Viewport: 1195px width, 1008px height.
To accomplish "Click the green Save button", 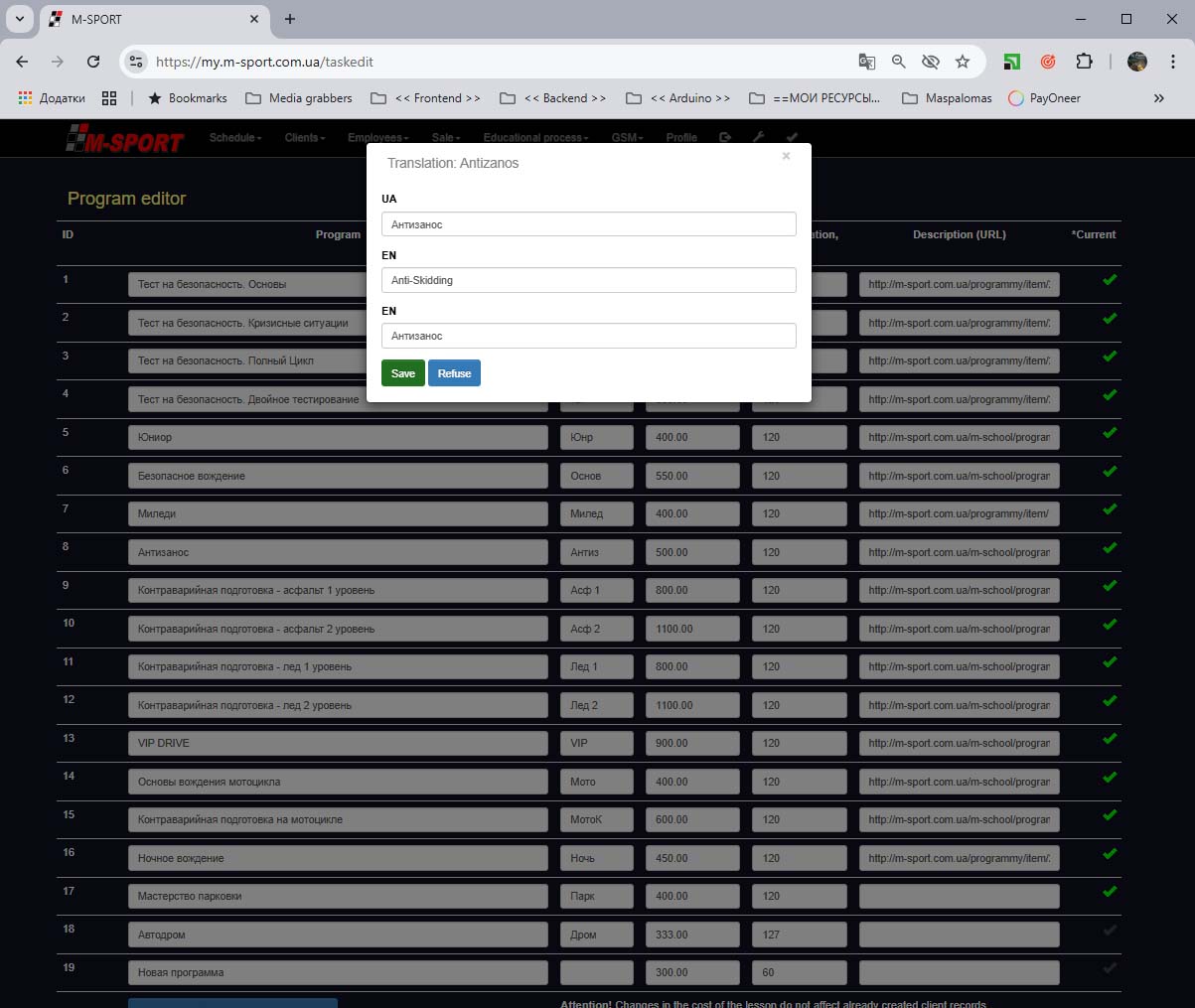I will [x=402, y=373].
